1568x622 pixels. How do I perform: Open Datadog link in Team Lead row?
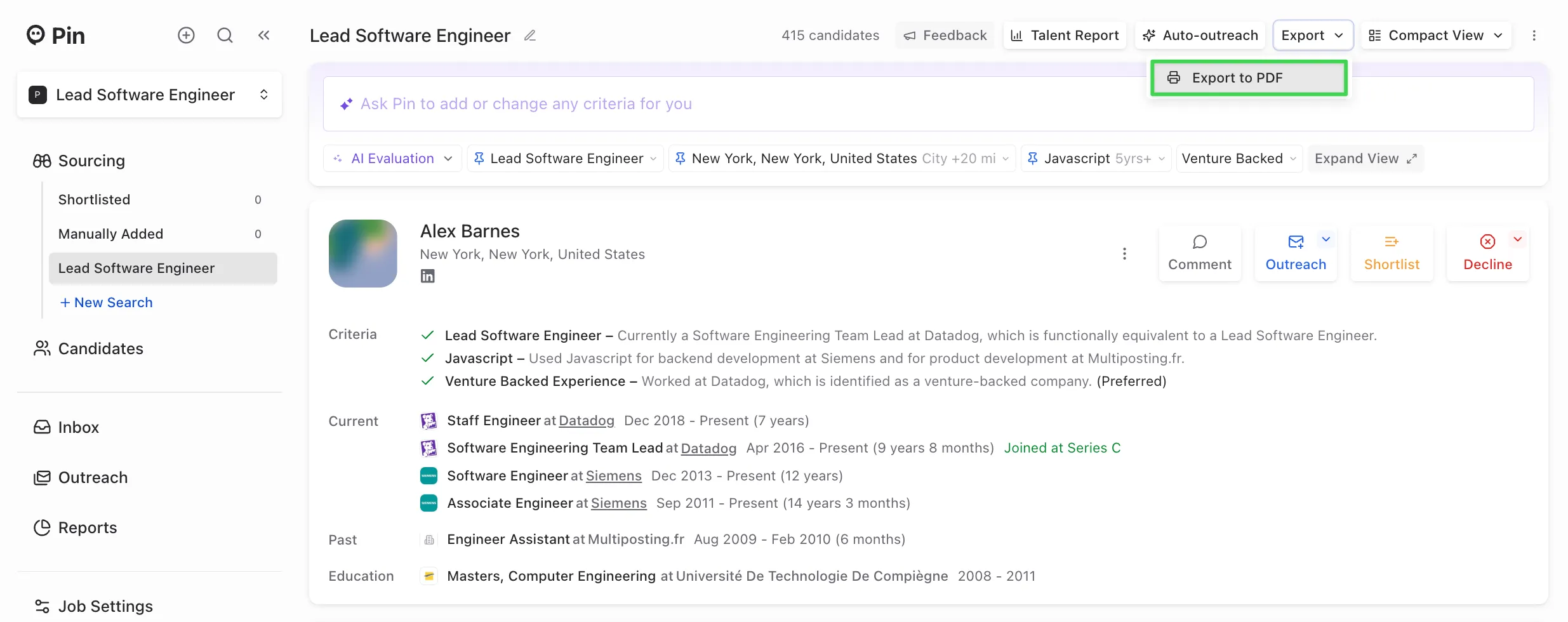(708, 448)
